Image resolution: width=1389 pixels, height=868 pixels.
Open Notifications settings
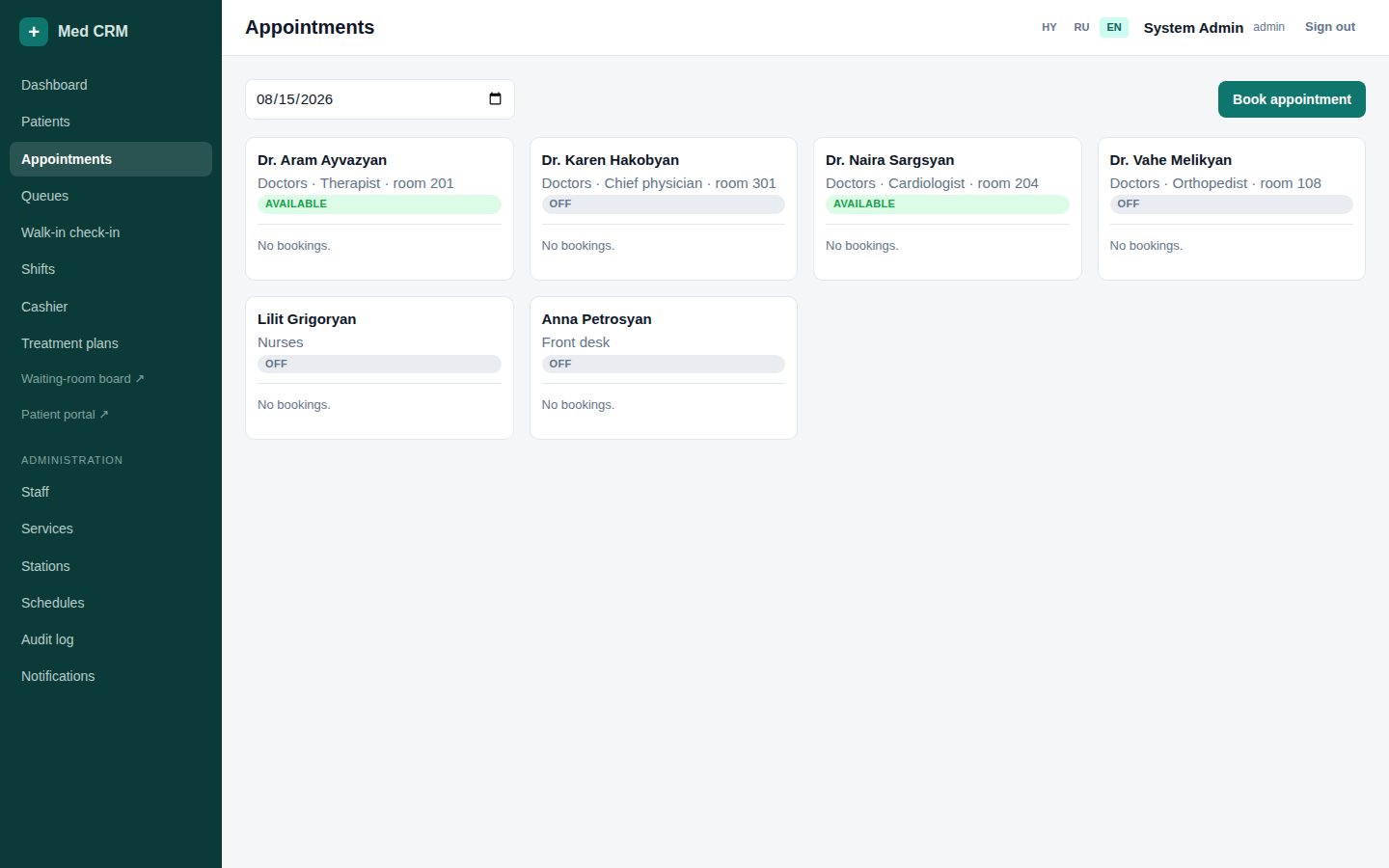click(x=111, y=676)
